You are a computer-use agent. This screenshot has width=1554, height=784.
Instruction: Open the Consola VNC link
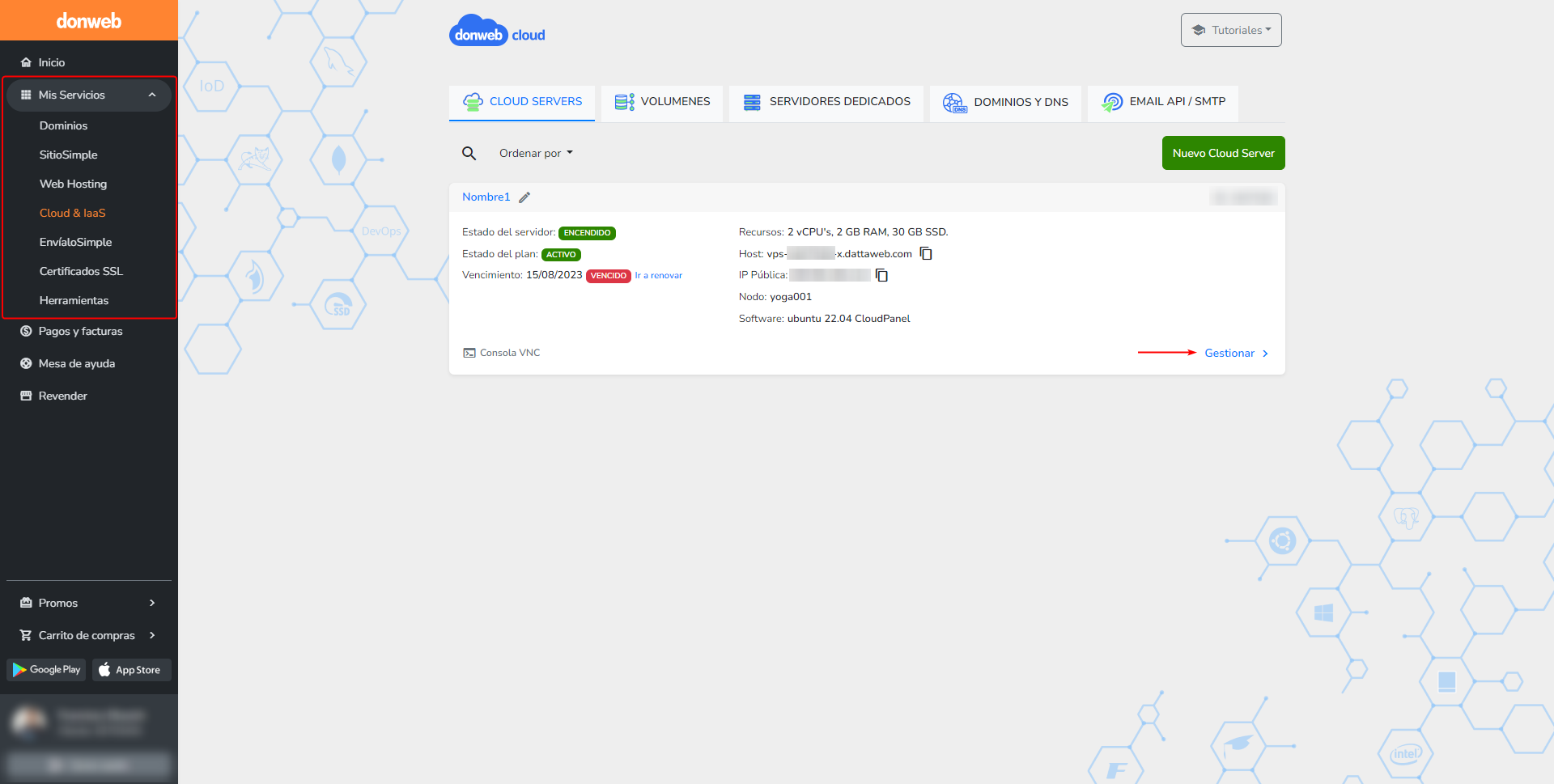(510, 353)
